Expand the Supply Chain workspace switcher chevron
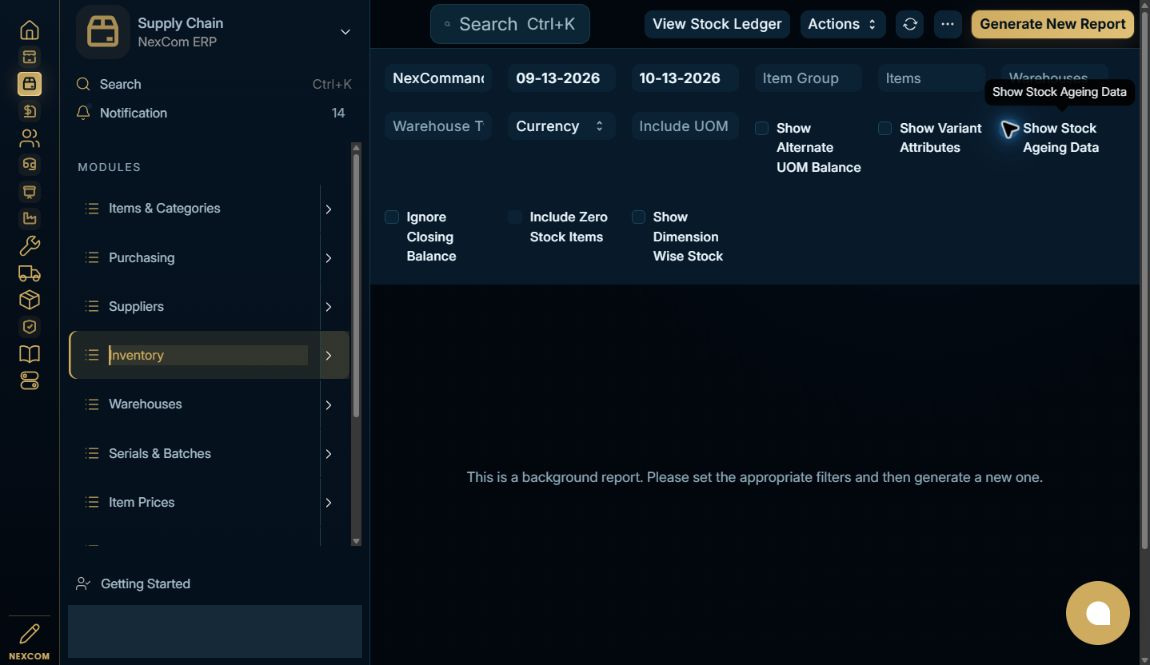 (x=345, y=32)
